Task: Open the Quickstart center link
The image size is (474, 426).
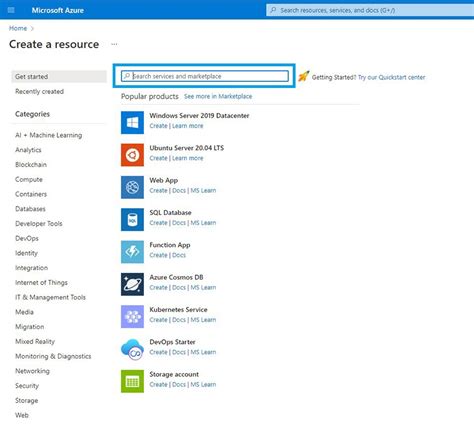Action: click(392, 77)
